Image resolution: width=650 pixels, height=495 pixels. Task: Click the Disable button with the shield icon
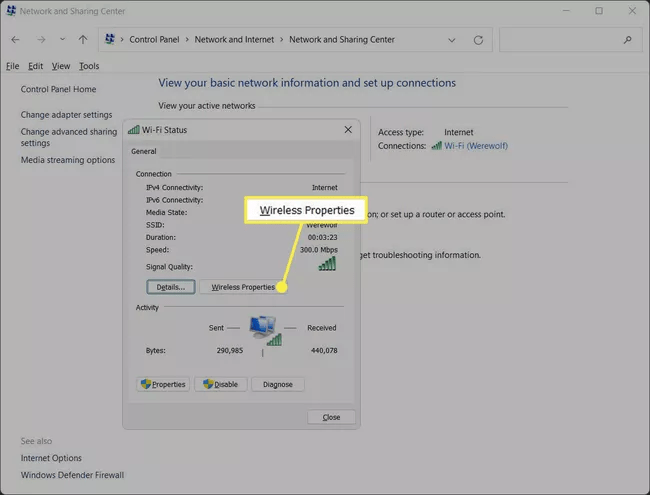(x=221, y=384)
